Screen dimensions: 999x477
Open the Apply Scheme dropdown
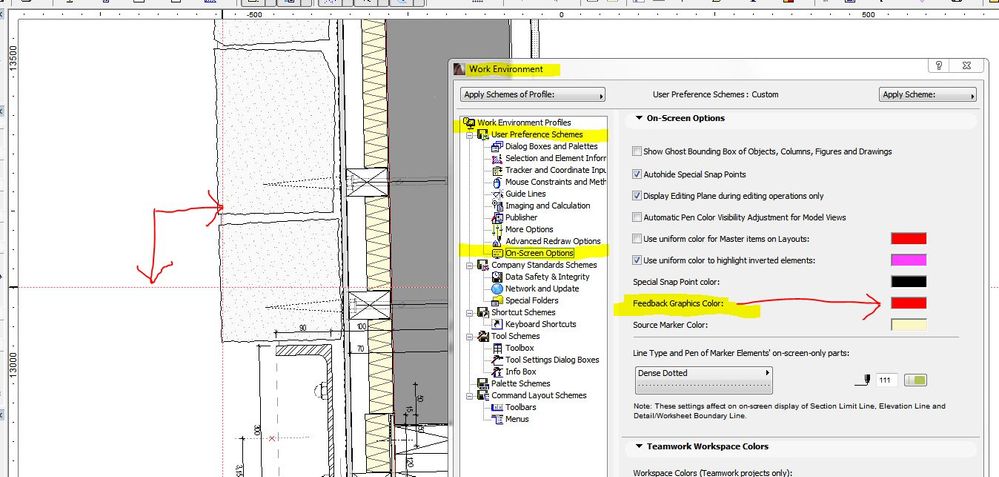click(928, 95)
